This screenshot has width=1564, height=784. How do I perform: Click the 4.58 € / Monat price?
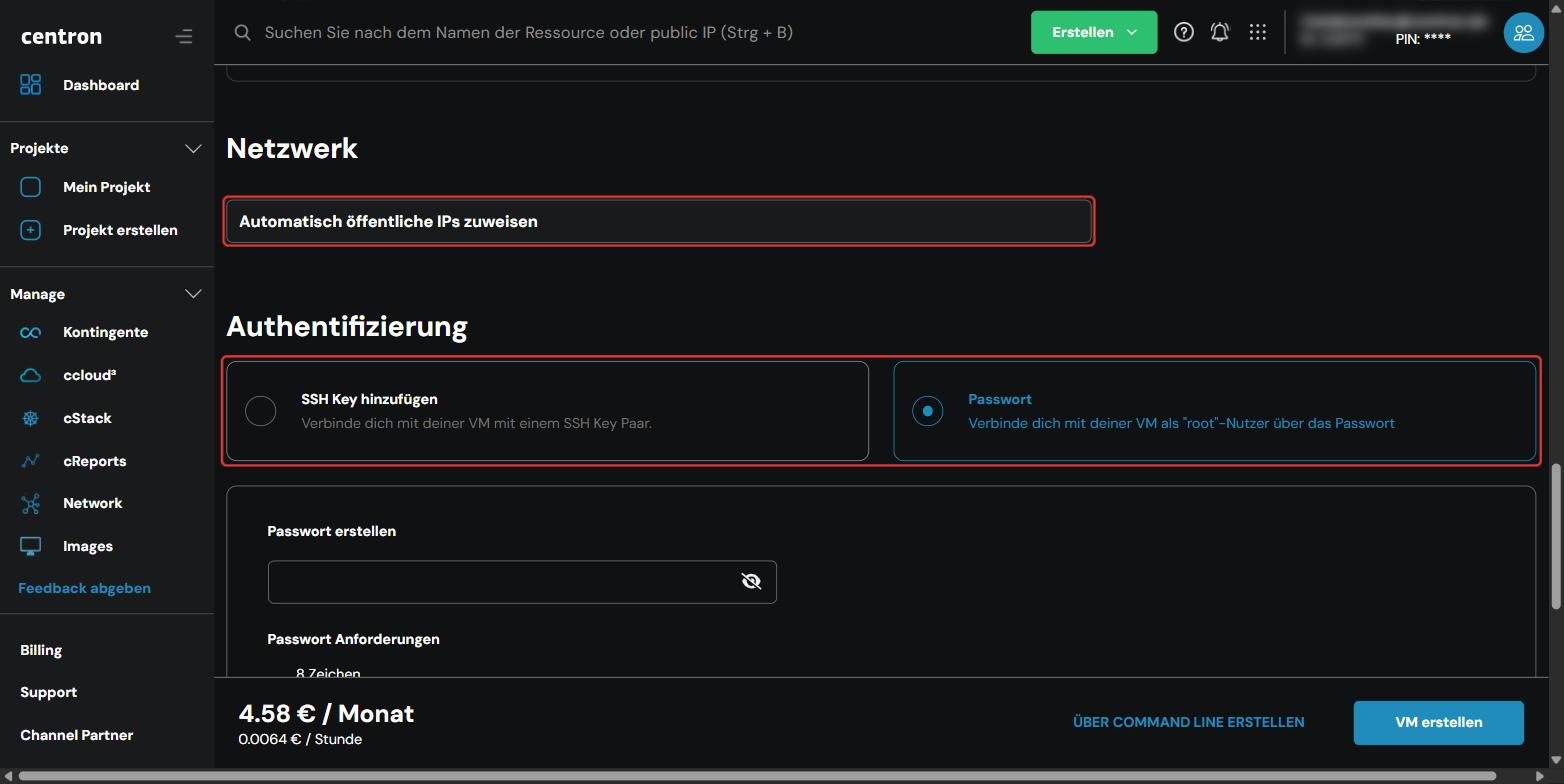326,713
